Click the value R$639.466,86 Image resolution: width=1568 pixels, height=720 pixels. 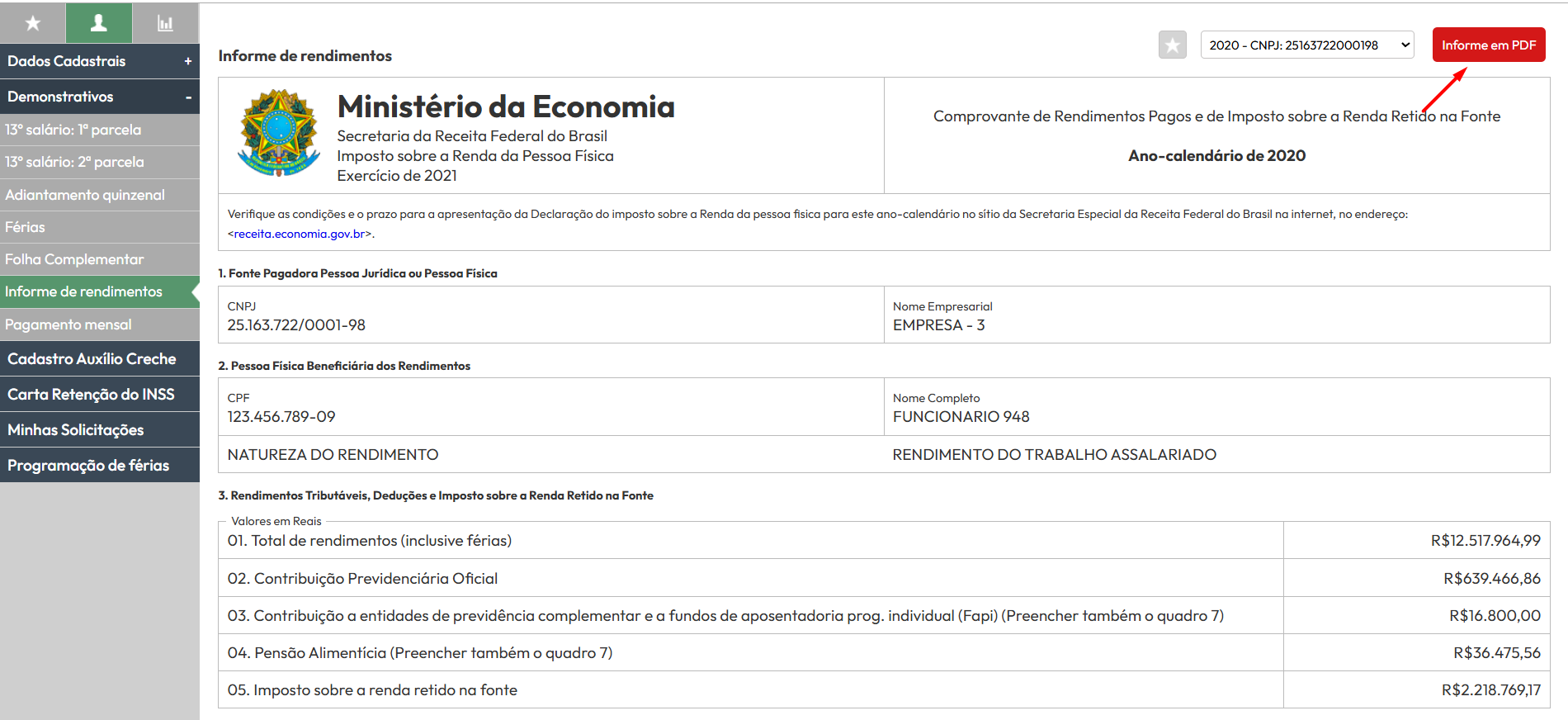pos(1492,579)
